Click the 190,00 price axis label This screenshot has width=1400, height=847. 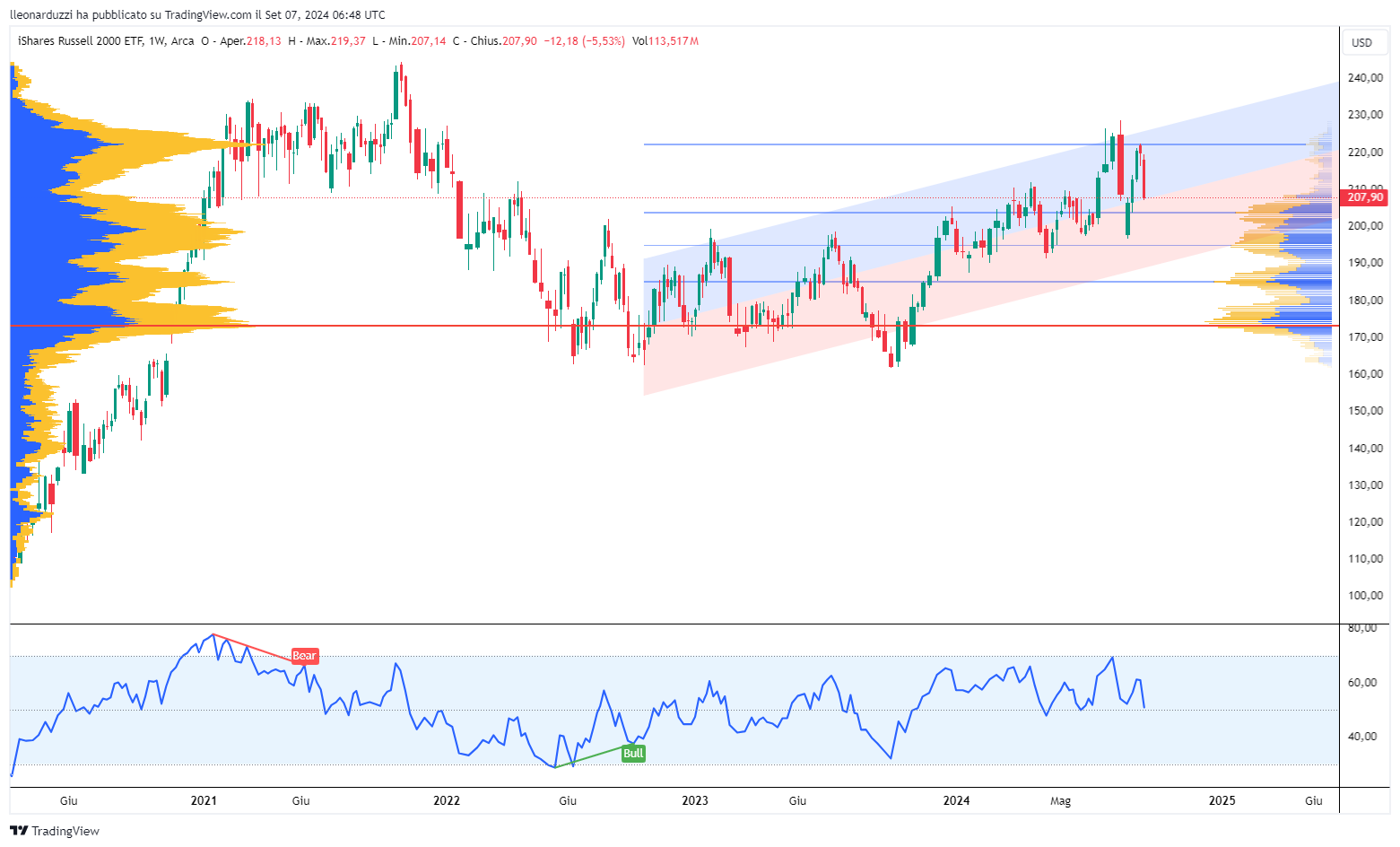(x=1364, y=263)
